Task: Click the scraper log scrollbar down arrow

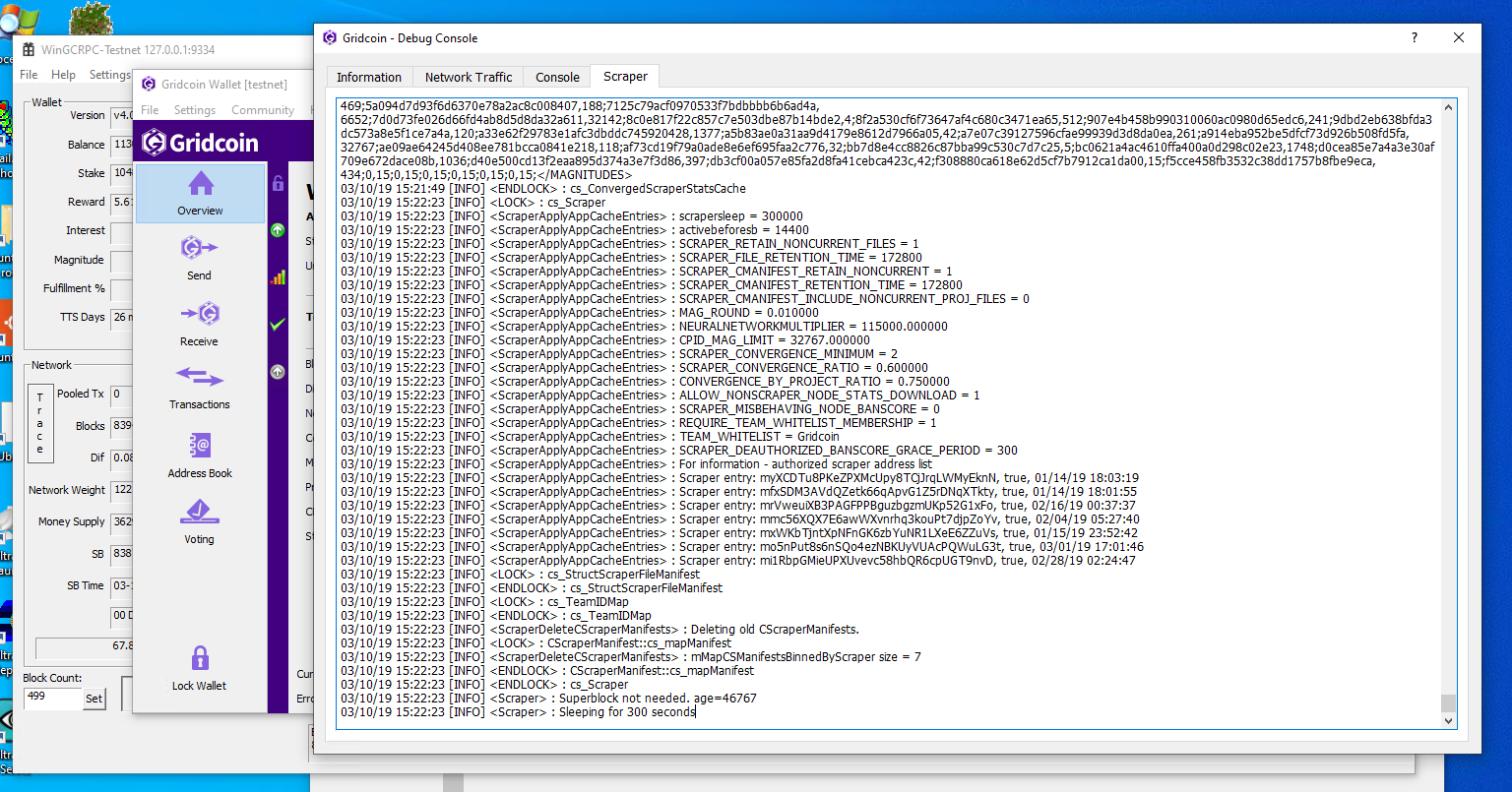Action: point(1447,720)
